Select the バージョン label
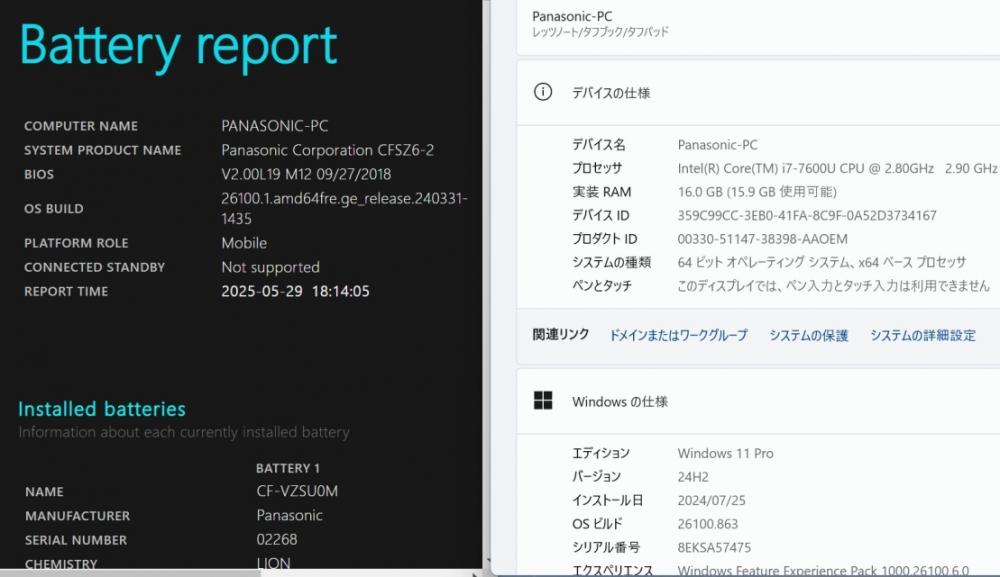The image size is (1000, 577). (x=596, y=477)
